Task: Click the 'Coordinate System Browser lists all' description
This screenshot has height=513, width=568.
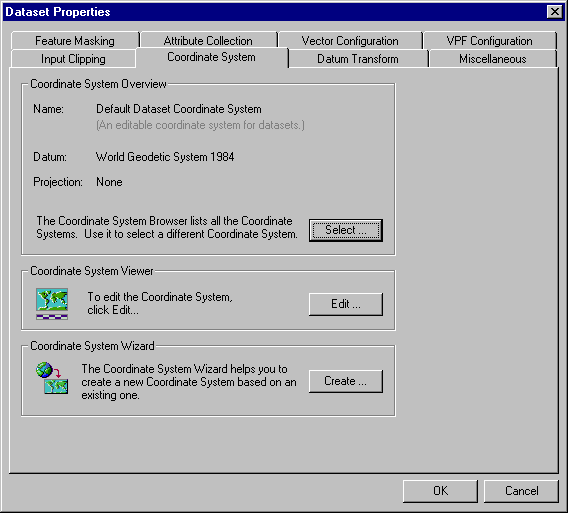Action: (167, 228)
